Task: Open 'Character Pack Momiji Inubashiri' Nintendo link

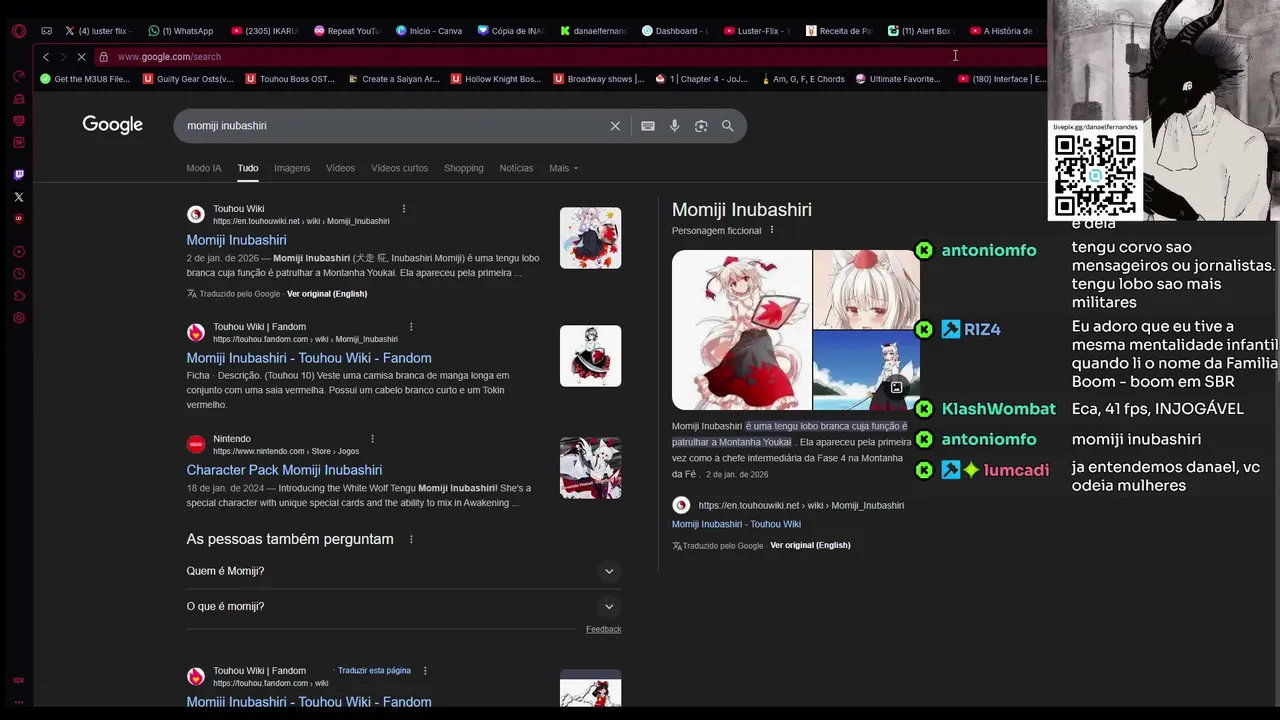Action: pos(284,470)
